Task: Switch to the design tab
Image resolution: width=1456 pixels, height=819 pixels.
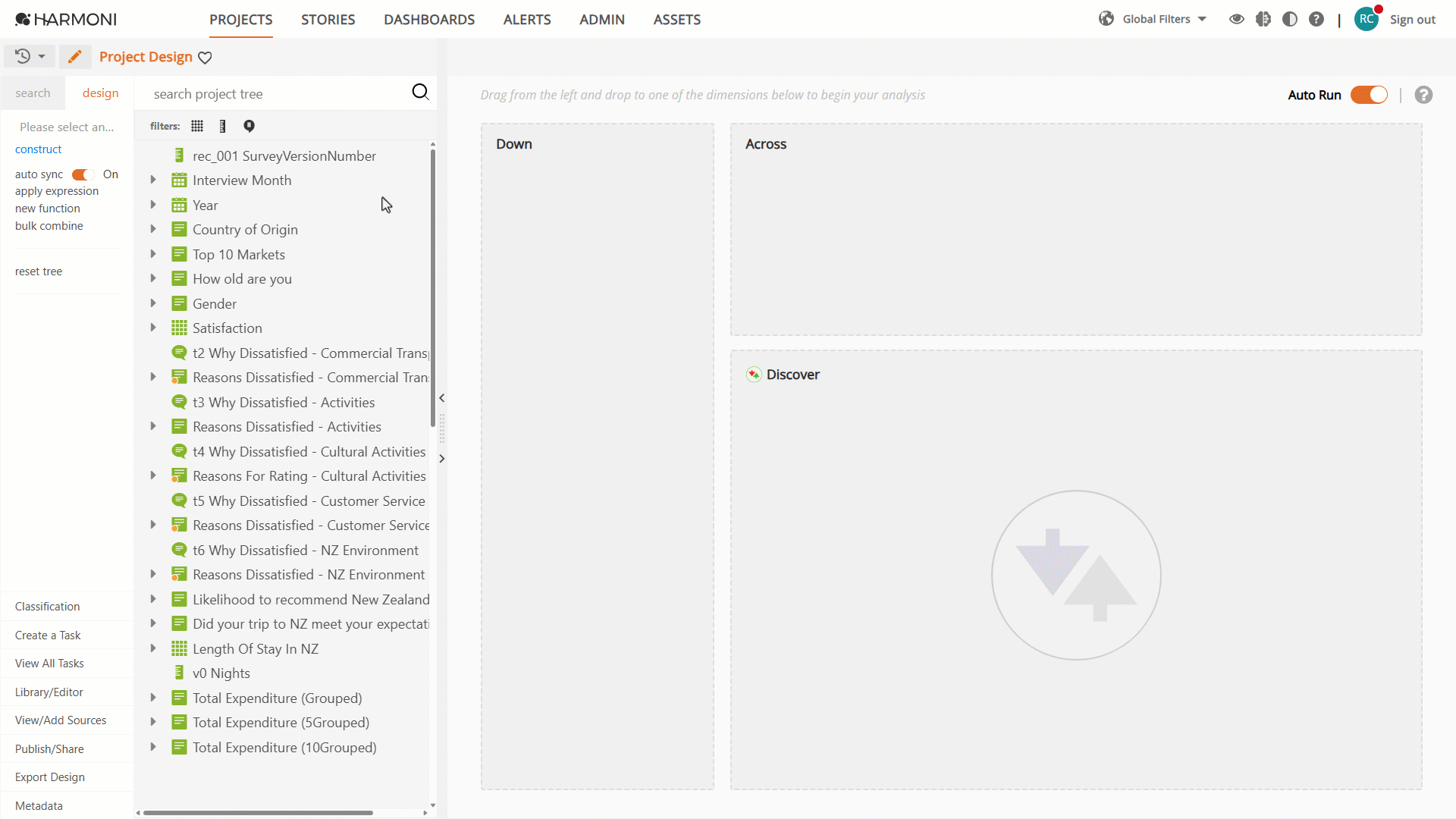Action: click(100, 93)
